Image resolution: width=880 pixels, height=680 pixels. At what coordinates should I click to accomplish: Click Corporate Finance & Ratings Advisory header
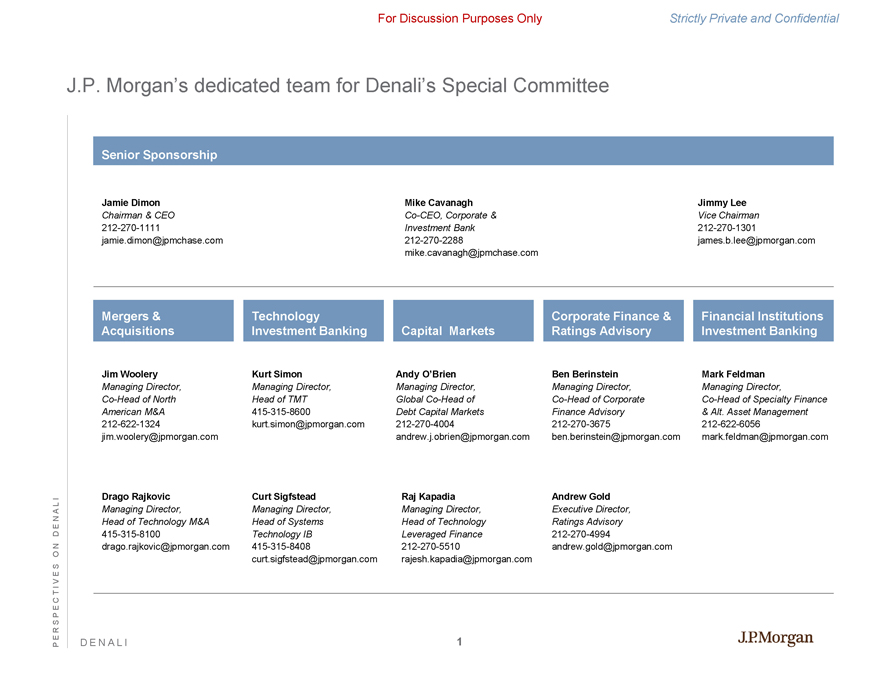click(x=613, y=322)
